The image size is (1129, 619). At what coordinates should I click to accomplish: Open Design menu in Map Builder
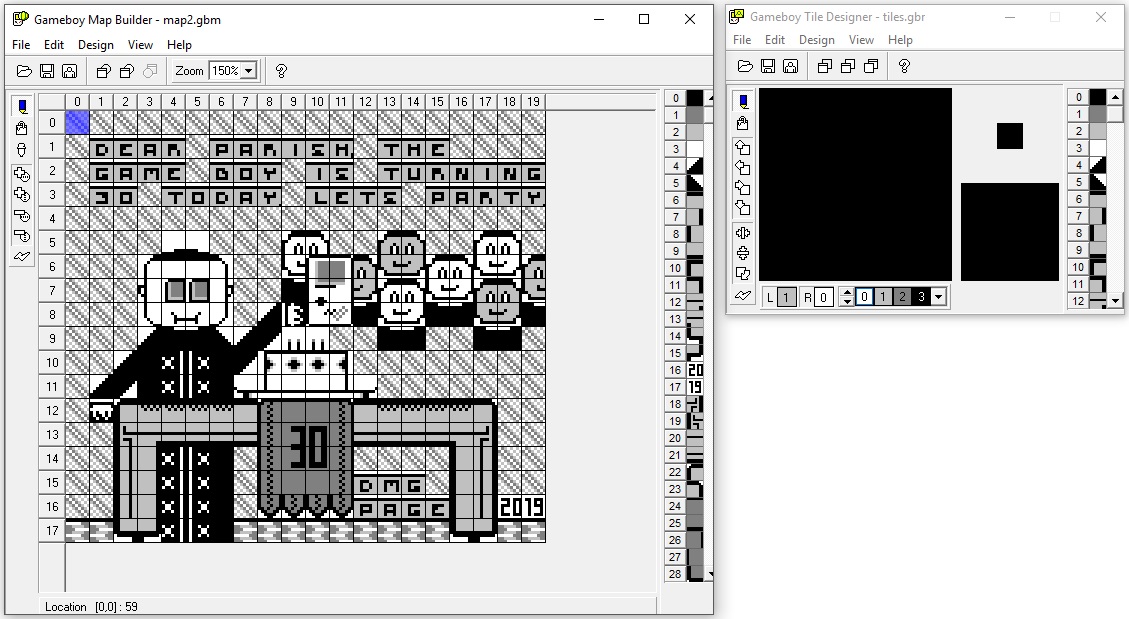96,45
